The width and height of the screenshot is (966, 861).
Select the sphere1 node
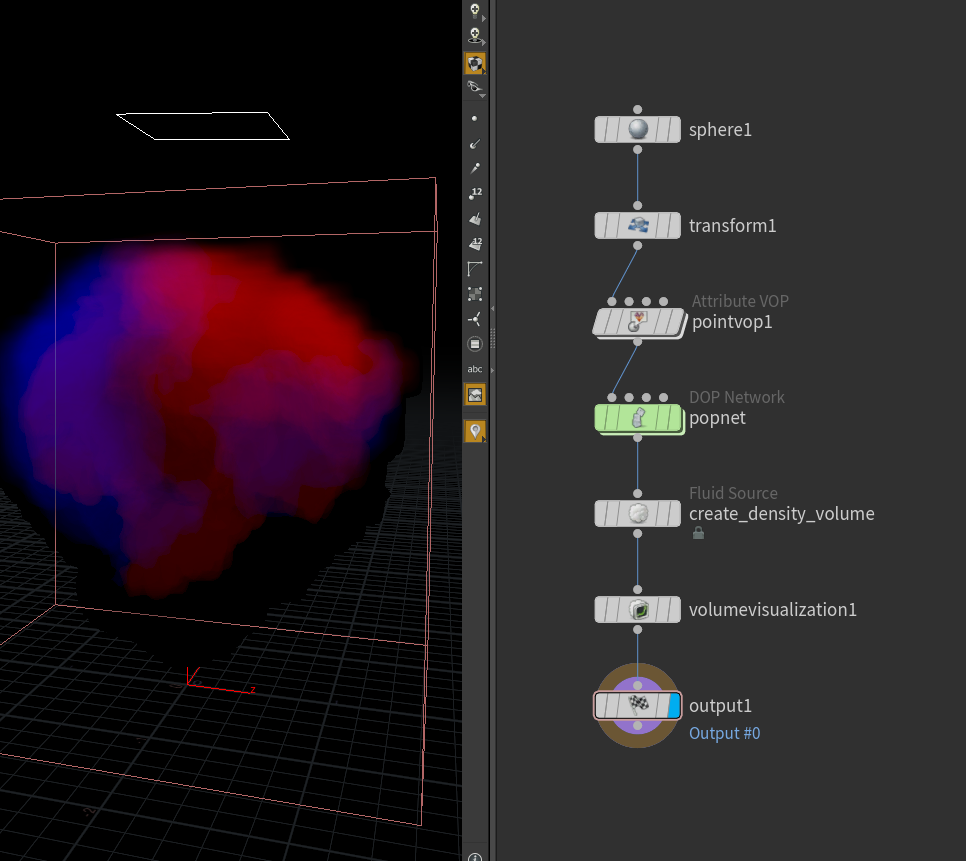[638, 129]
